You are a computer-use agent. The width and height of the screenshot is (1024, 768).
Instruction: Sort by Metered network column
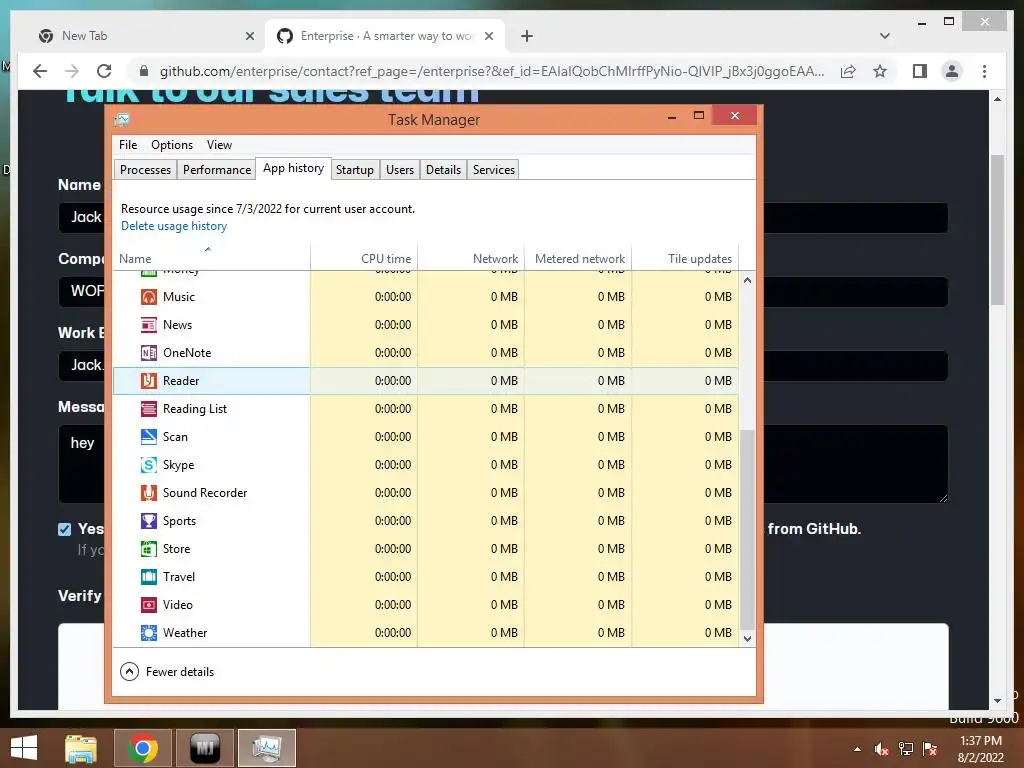click(578, 258)
